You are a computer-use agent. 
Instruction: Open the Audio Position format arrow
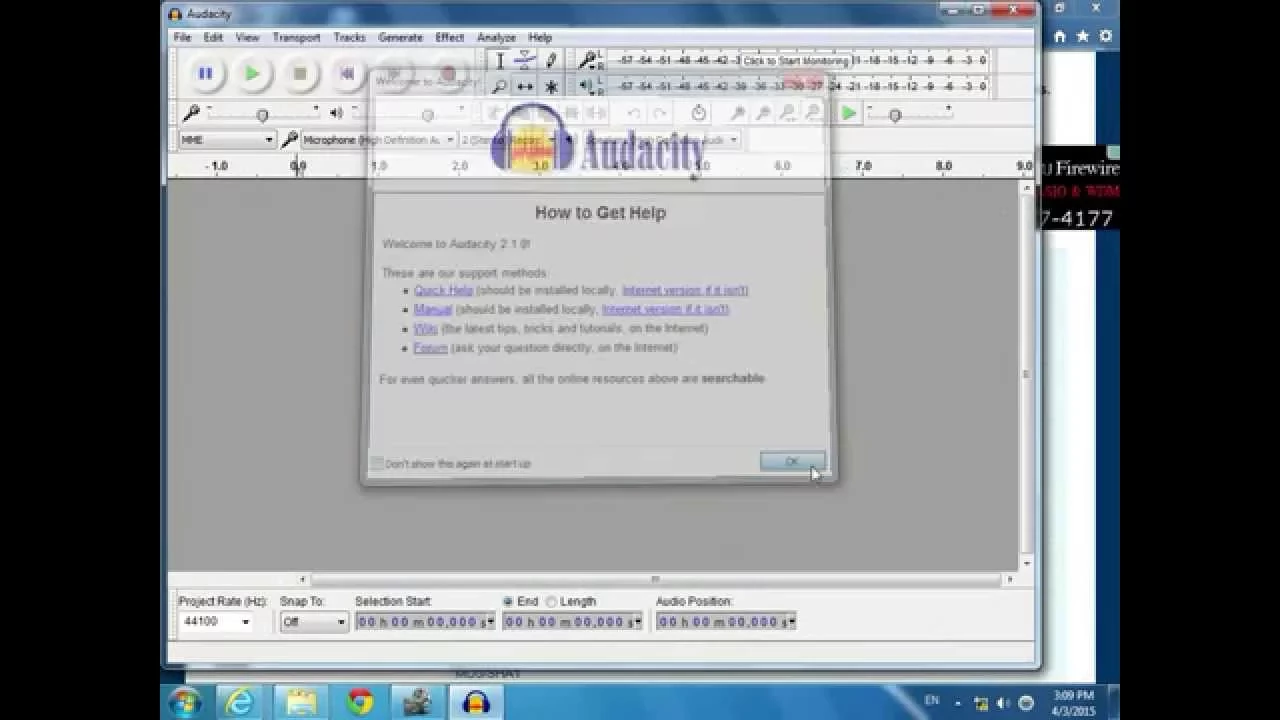(x=791, y=622)
